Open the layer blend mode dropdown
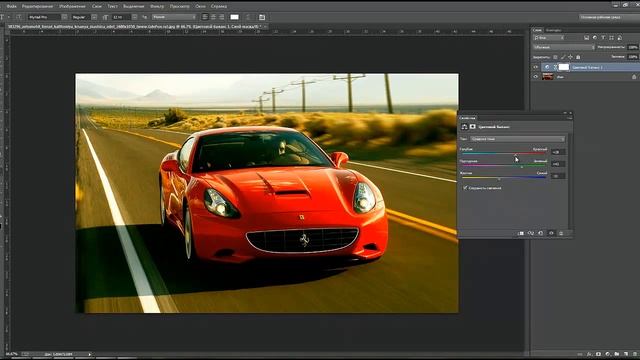Screen dimensions: 640x360 click(563, 47)
